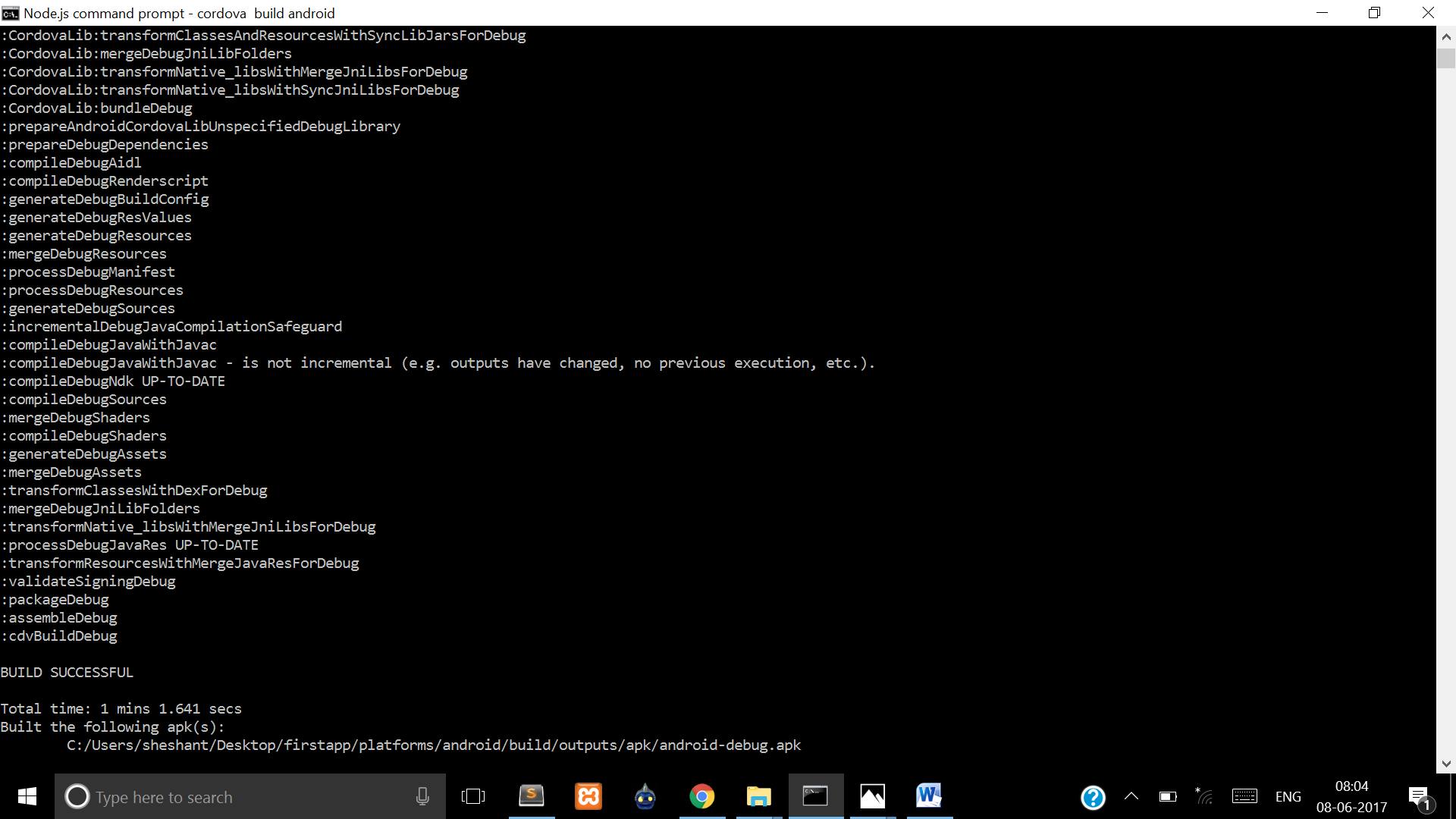Click the Total time 1 mins line

pos(121,709)
